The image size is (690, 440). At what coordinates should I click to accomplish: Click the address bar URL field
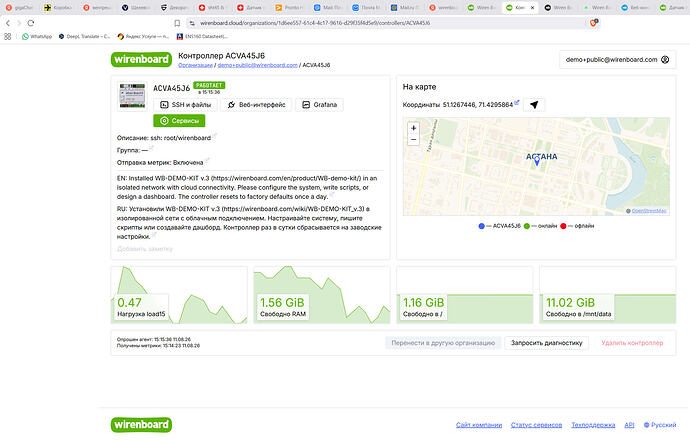(x=387, y=23)
